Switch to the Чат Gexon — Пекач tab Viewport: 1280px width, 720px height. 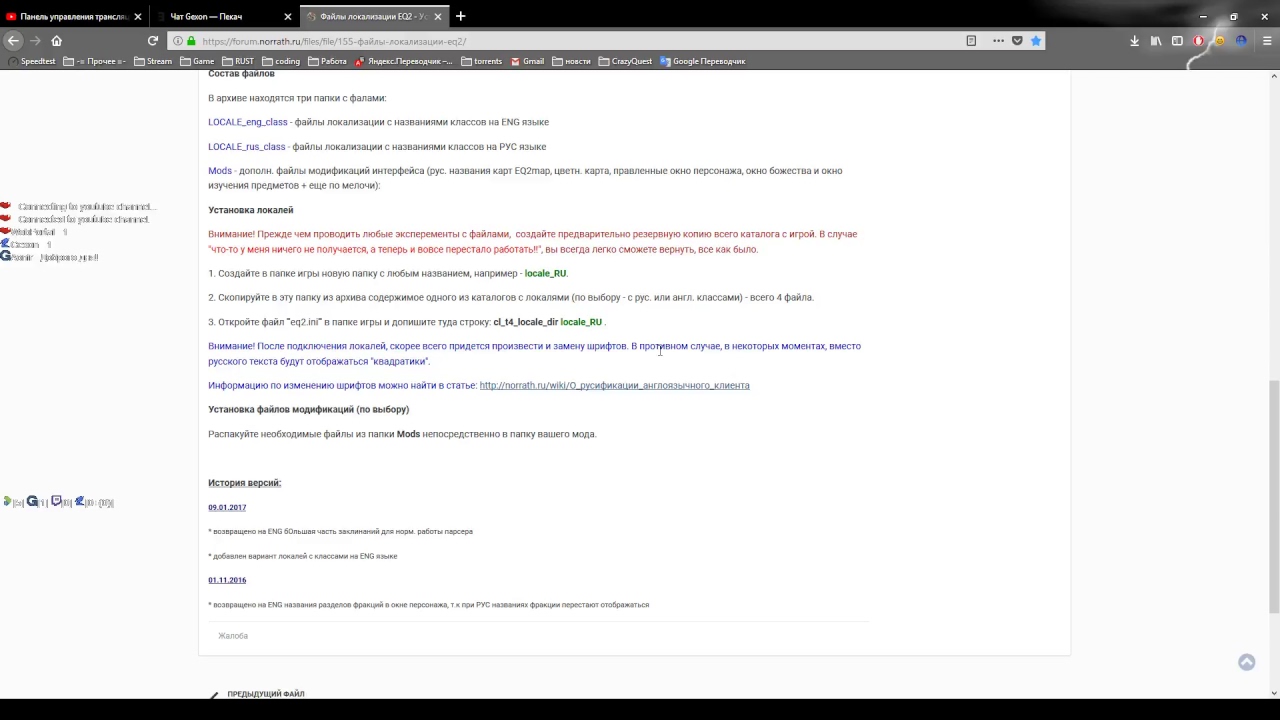pyautogui.click(x=225, y=16)
